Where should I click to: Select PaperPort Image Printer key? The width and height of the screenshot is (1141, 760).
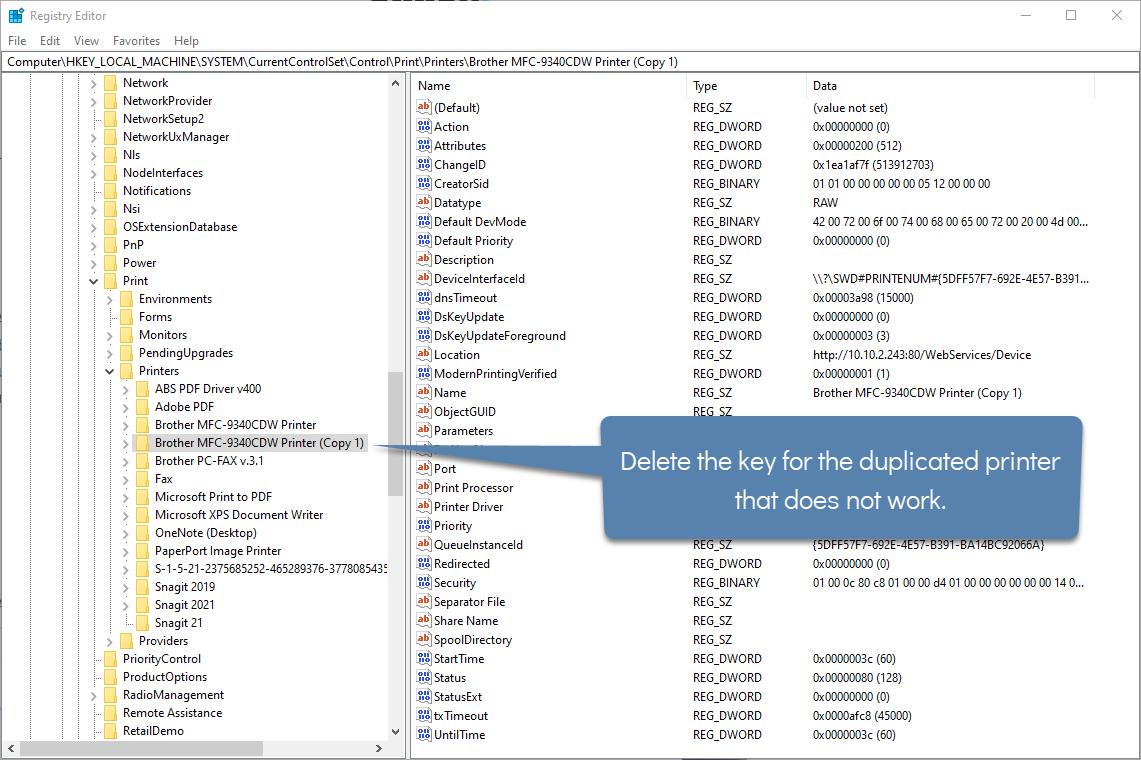(218, 551)
